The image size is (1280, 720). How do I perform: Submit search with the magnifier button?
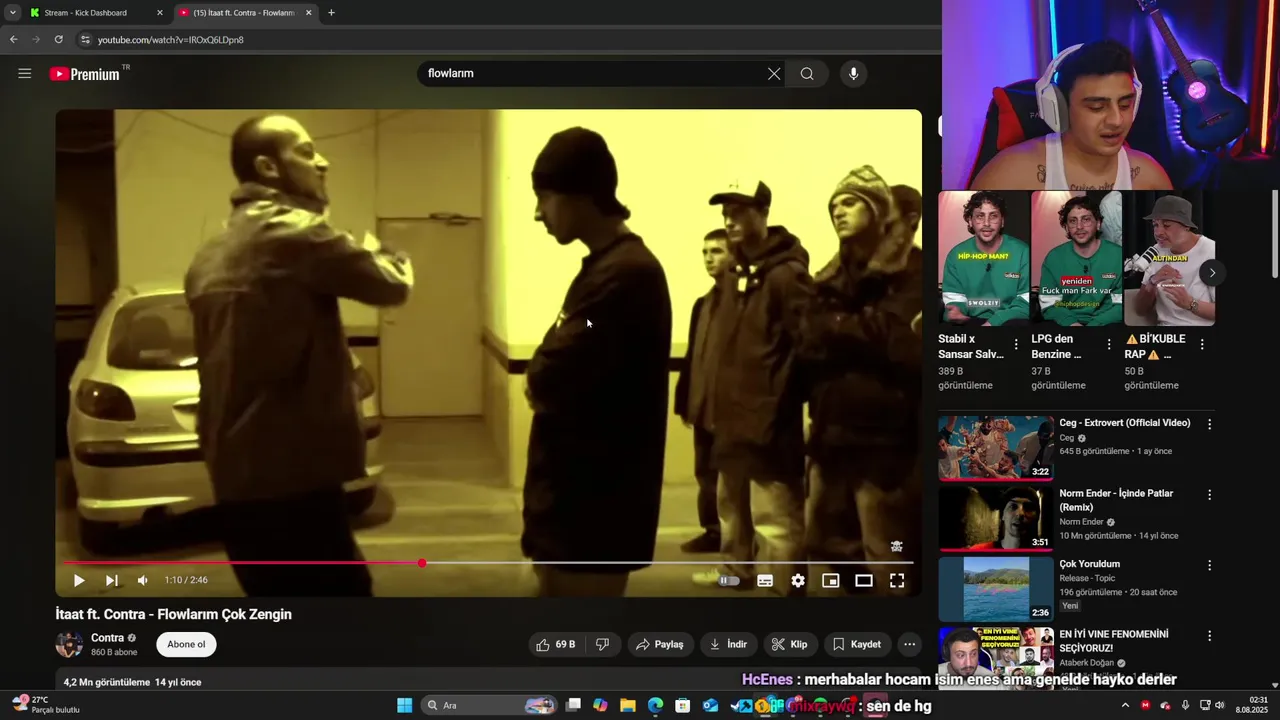[807, 73]
